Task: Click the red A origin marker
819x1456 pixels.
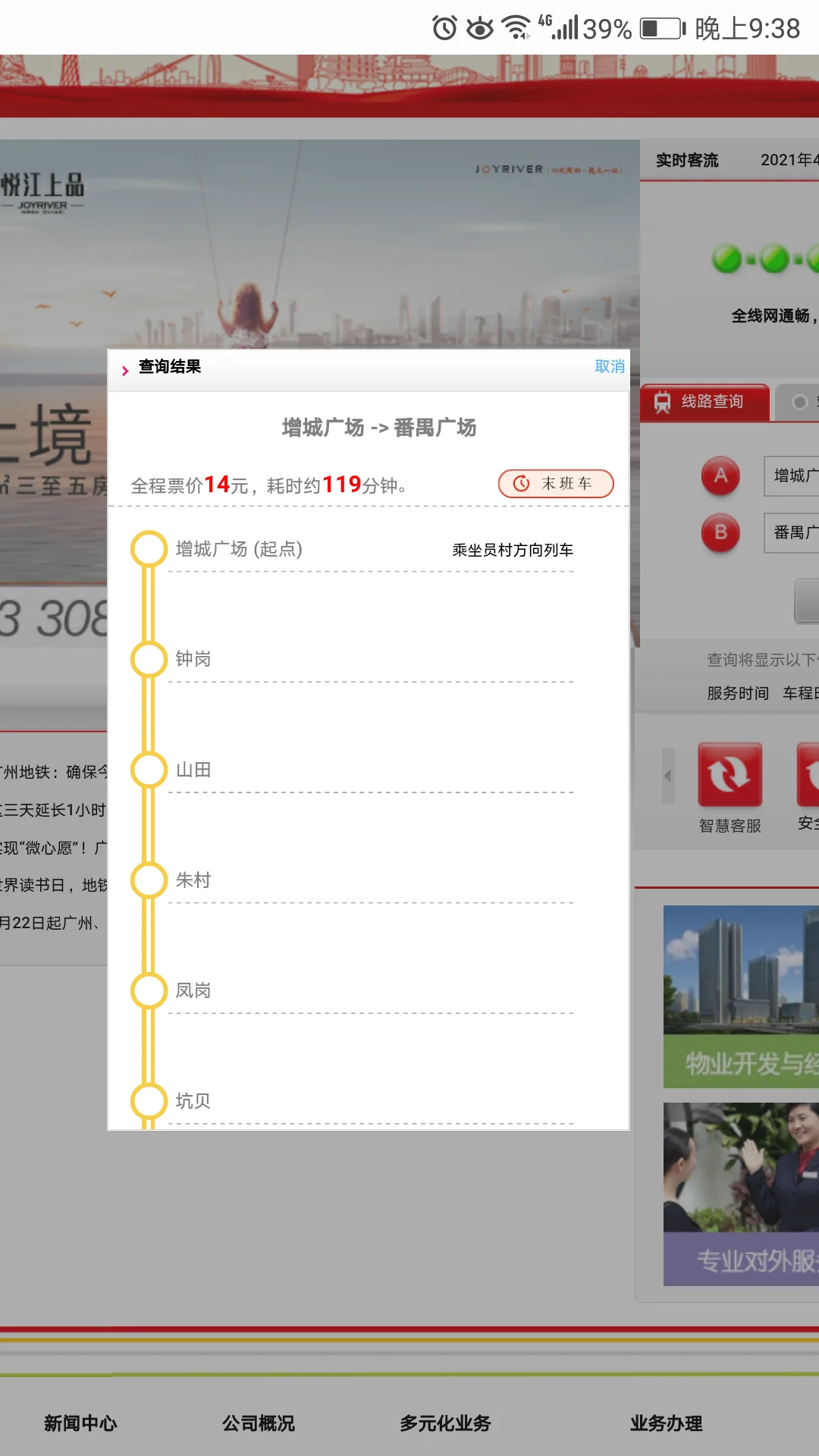Action: (x=720, y=476)
